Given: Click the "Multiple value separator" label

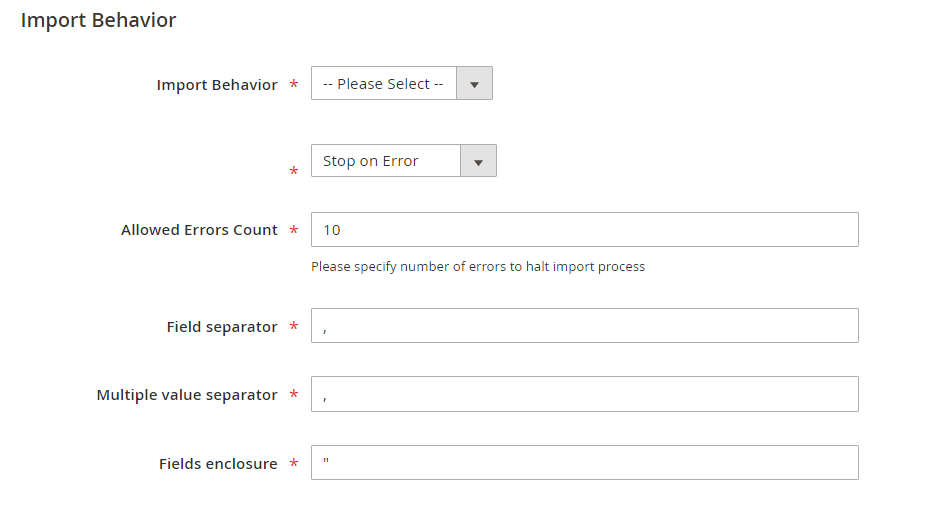Looking at the screenshot, I should tap(187, 395).
